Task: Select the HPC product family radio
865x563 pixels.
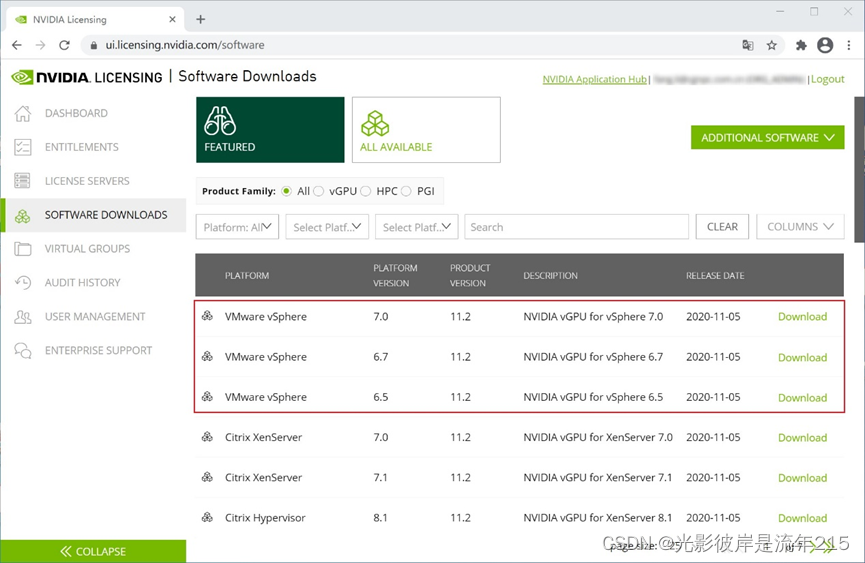Action: [x=366, y=191]
